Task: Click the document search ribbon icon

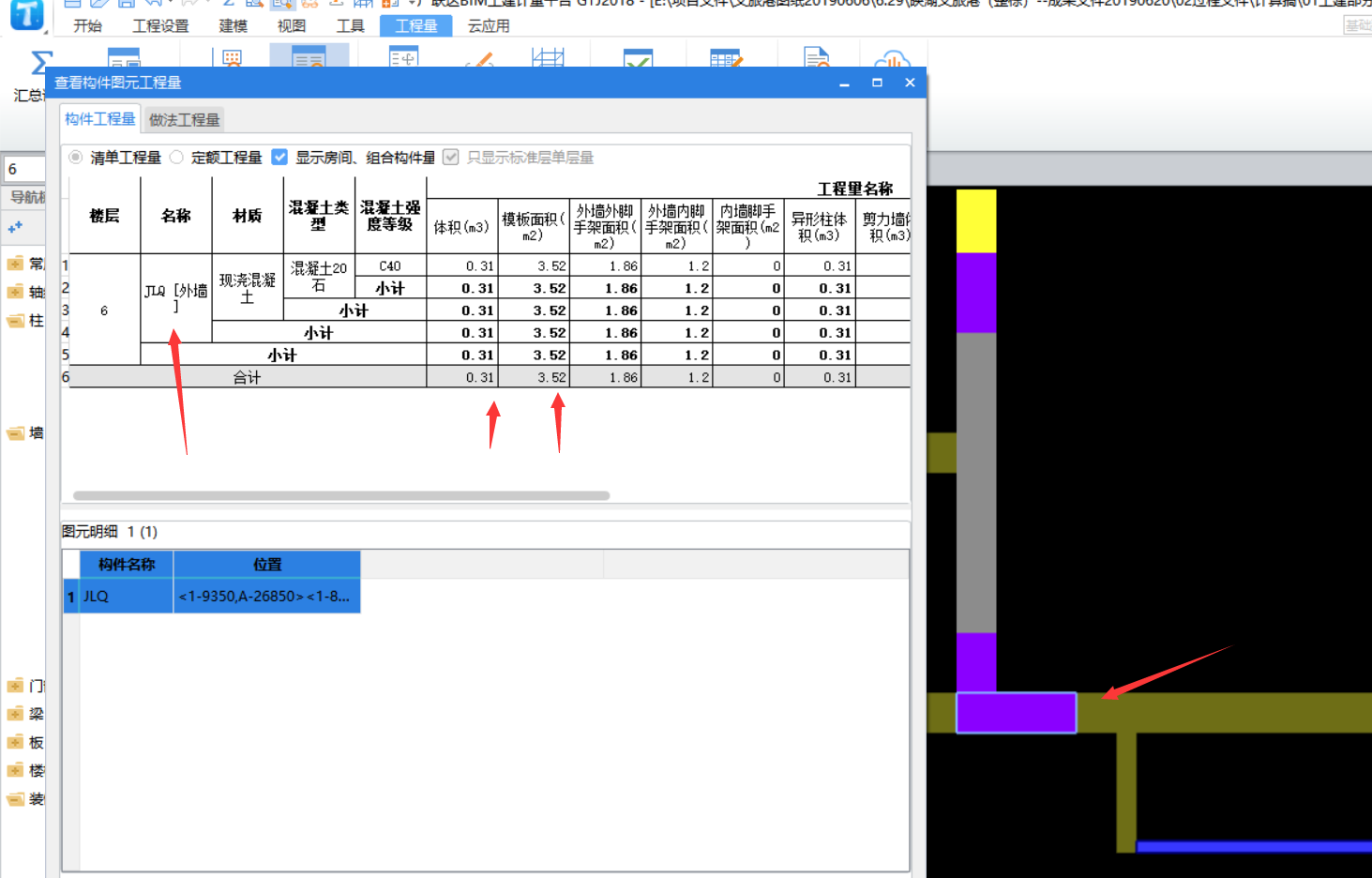Action: (x=817, y=58)
